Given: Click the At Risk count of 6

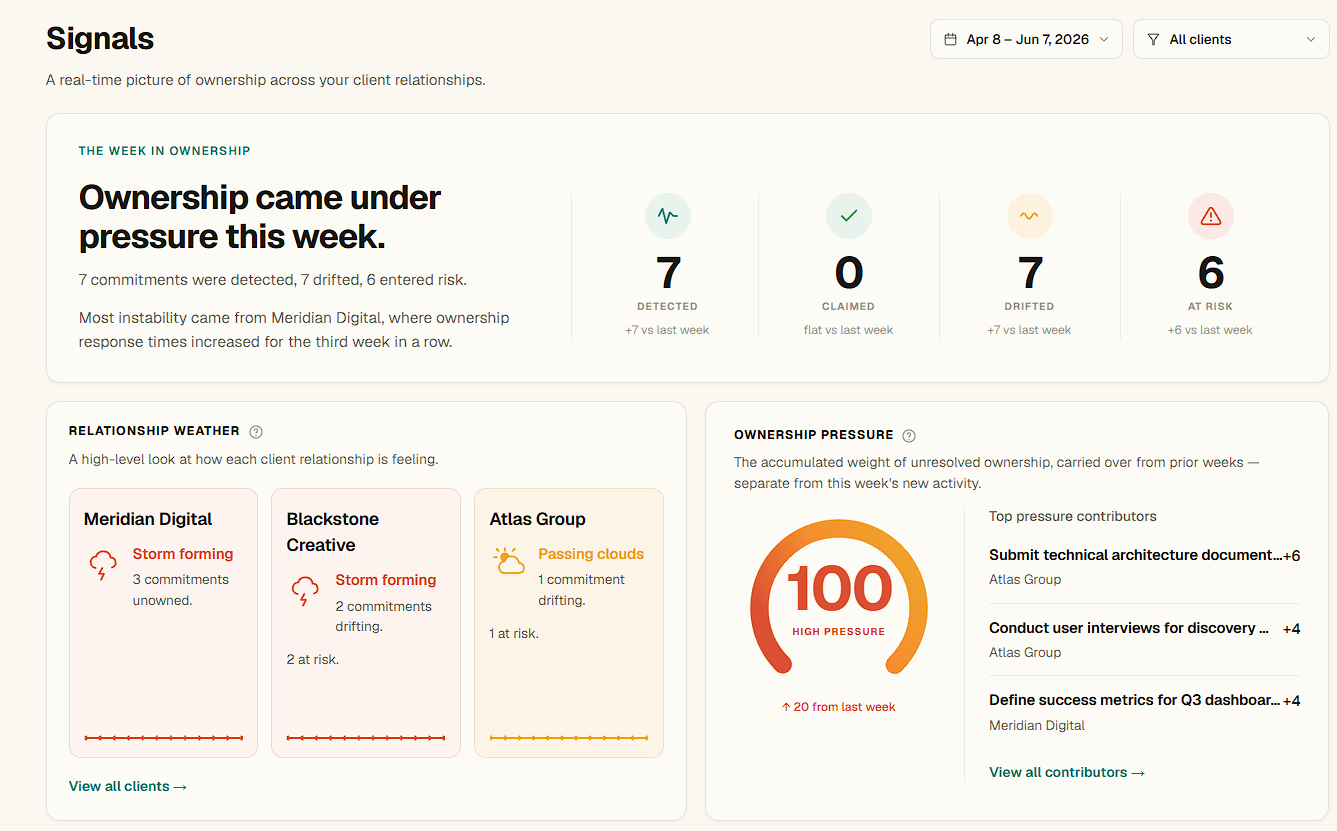Looking at the screenshot, I should tap(1211, 273).
